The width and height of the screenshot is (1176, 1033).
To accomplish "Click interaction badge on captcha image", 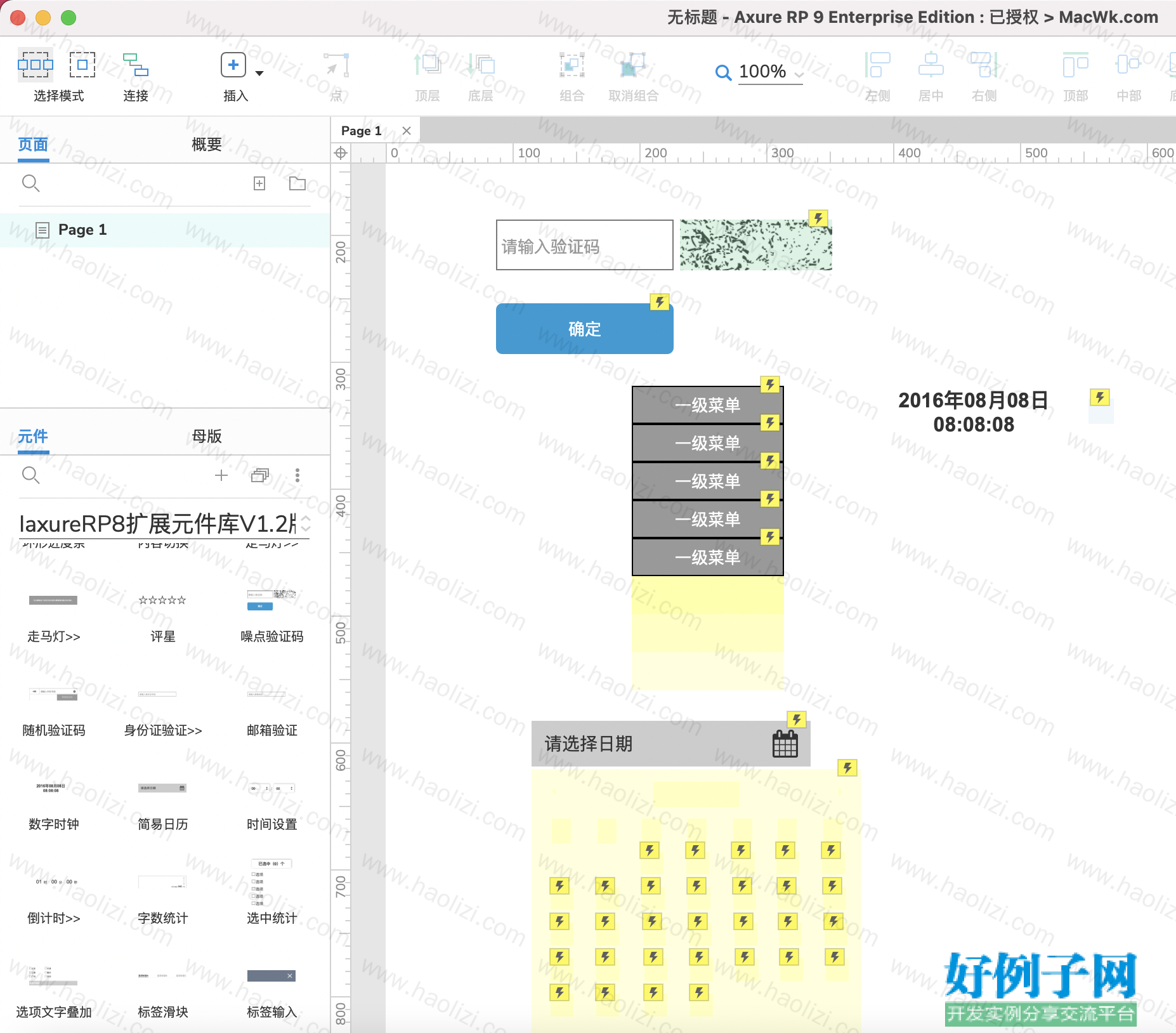I will pyautogui.click(x=818, y=218).
